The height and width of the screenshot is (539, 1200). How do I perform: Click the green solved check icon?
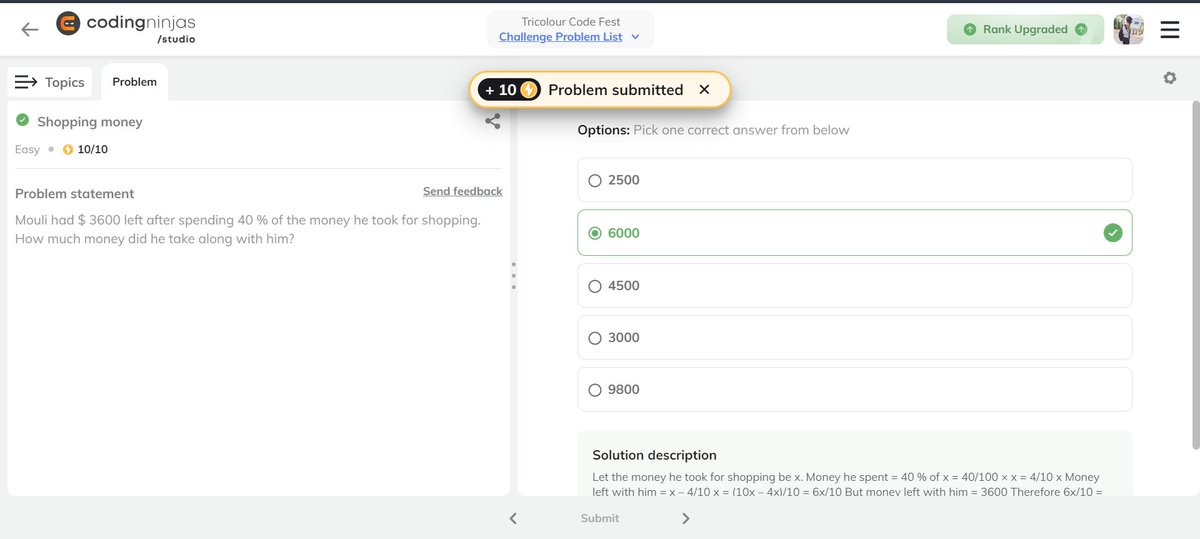tap(22, 120)
